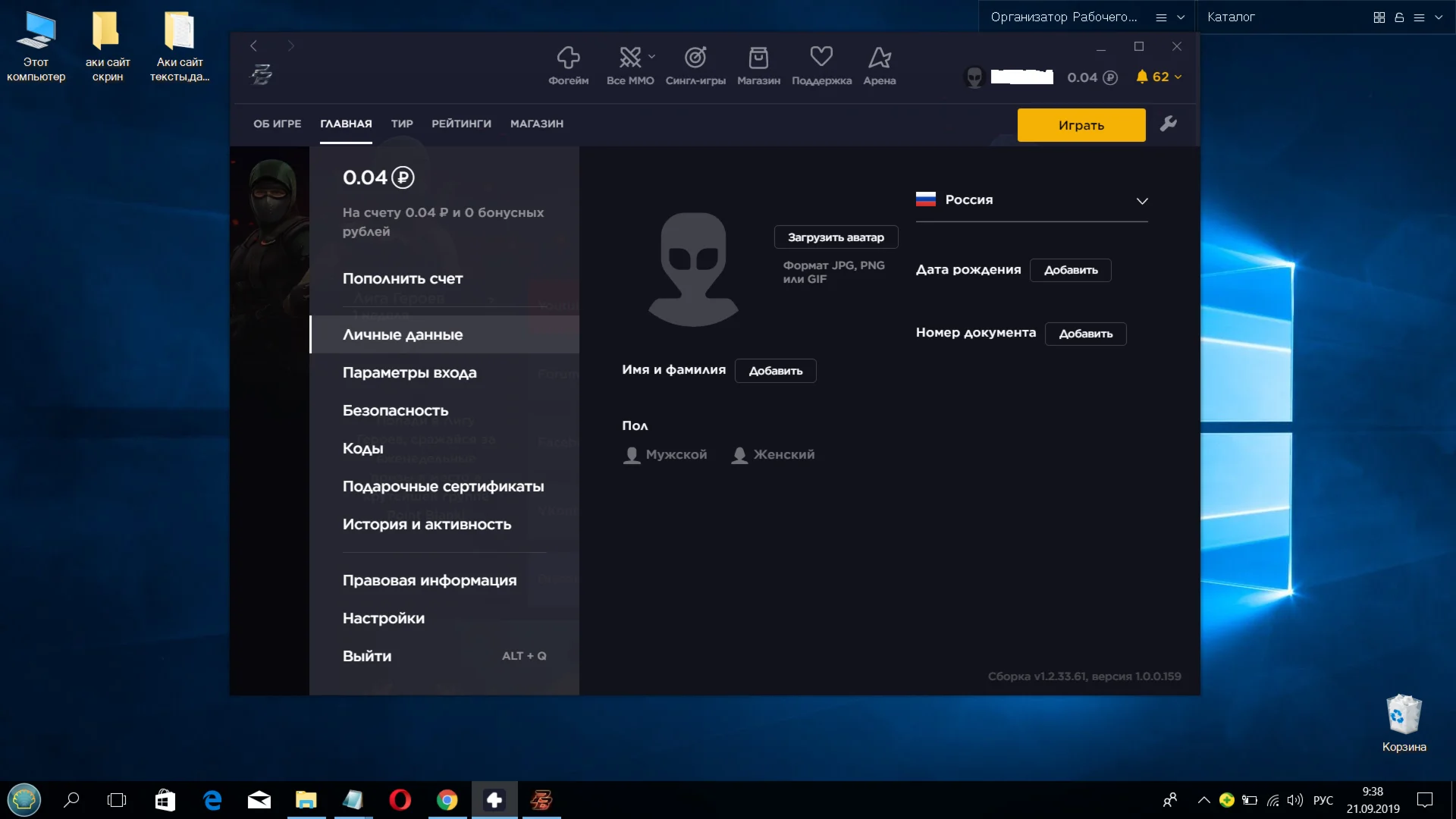This screenshot has width=1456, height=819.
Task: Select Женский gender option
Action: 773,454
